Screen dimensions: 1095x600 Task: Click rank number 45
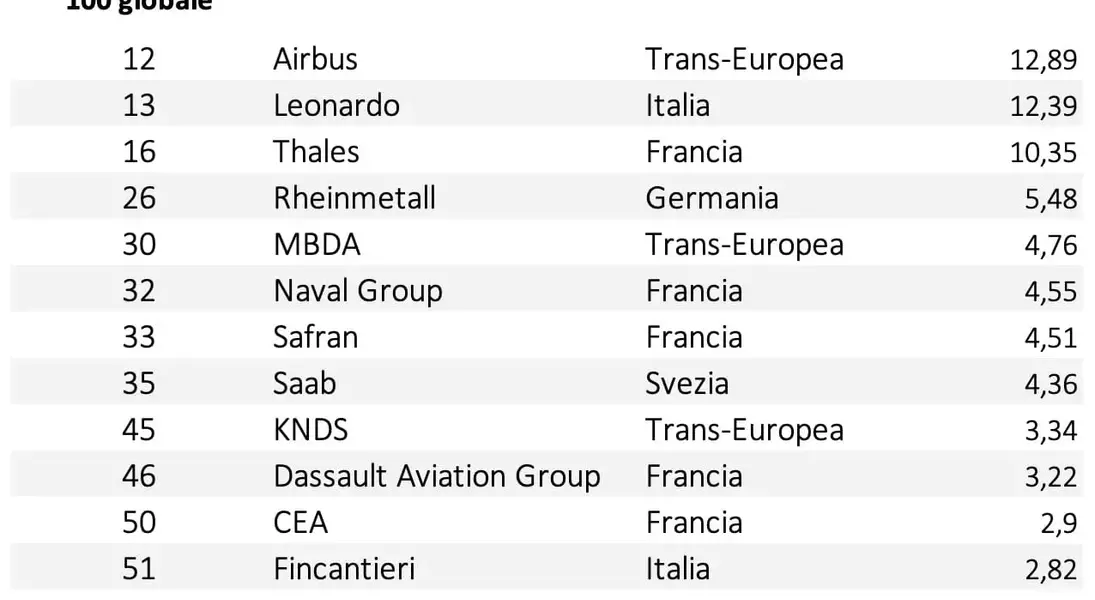139,430
